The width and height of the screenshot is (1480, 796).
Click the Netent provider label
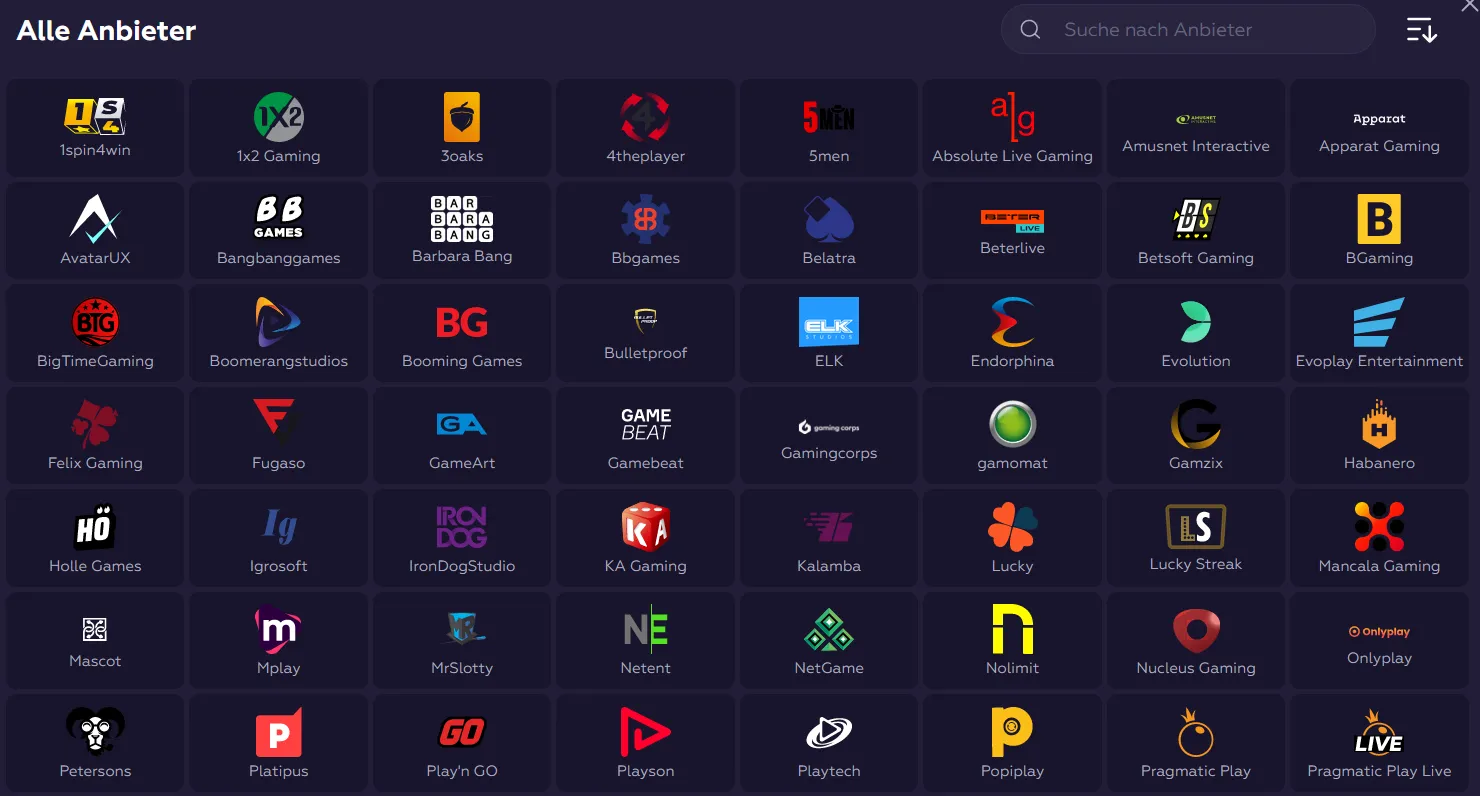coord(645,668)
